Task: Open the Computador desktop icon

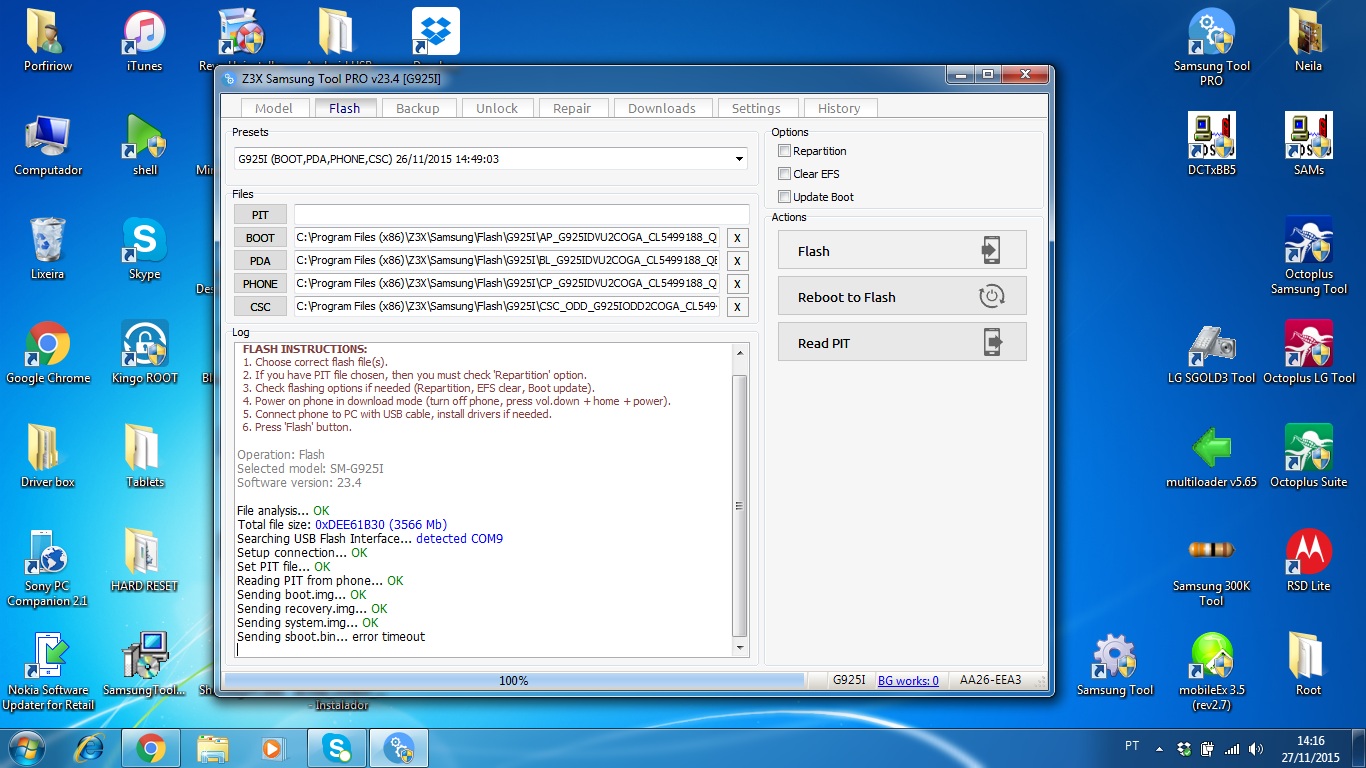Action: pos(48,145)
